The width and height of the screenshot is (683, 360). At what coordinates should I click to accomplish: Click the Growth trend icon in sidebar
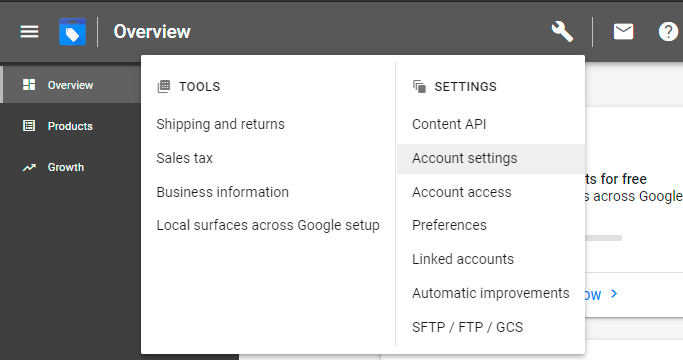pyautogui.click(x=29, y=167)
